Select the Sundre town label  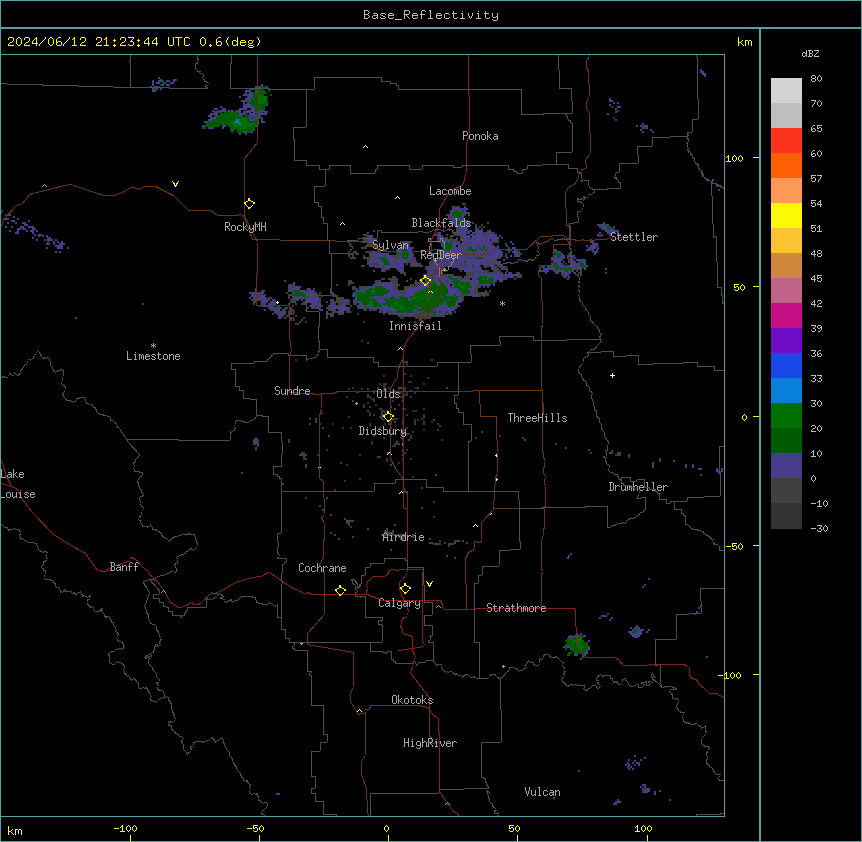(x=292, y=391)
